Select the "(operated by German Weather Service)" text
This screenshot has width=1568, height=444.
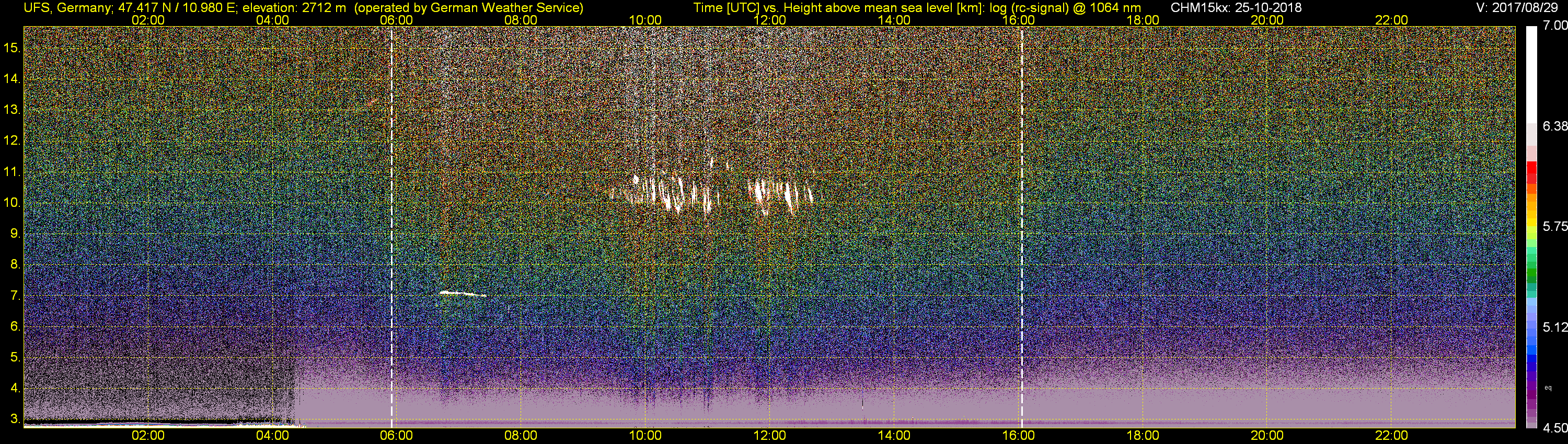[469, 8]
